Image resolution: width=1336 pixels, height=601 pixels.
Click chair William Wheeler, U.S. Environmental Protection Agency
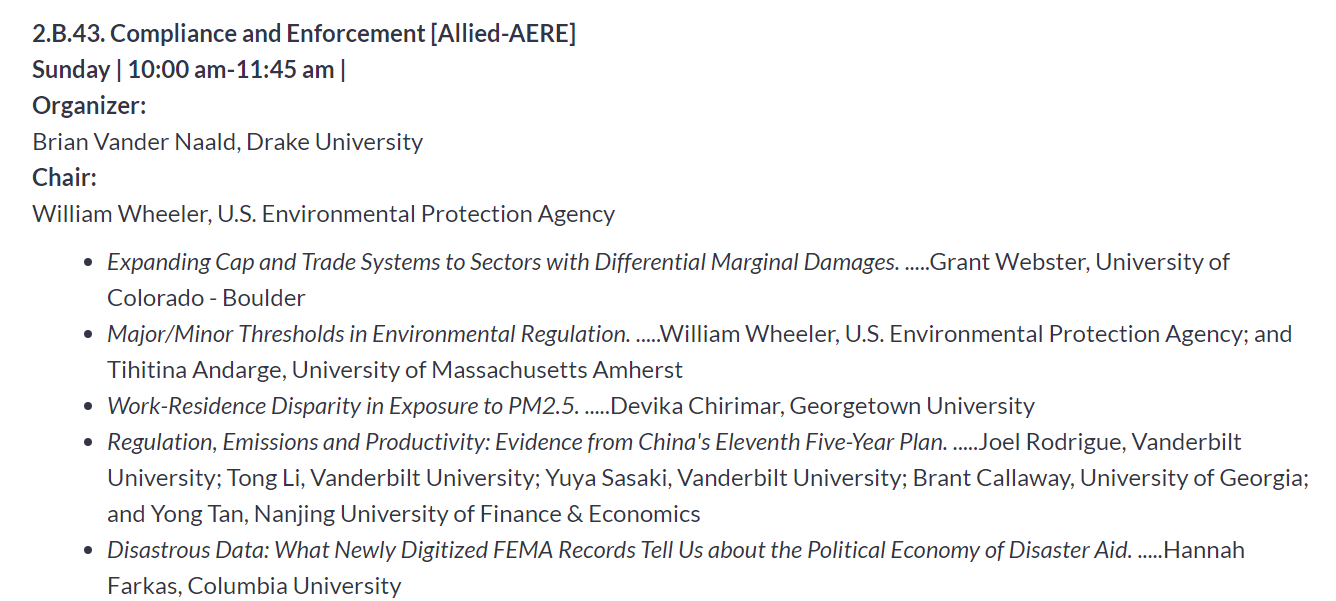323,213
